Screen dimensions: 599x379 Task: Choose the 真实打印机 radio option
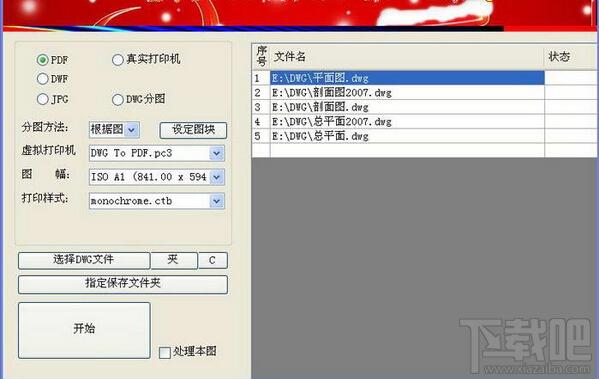(x=118, y=60)
